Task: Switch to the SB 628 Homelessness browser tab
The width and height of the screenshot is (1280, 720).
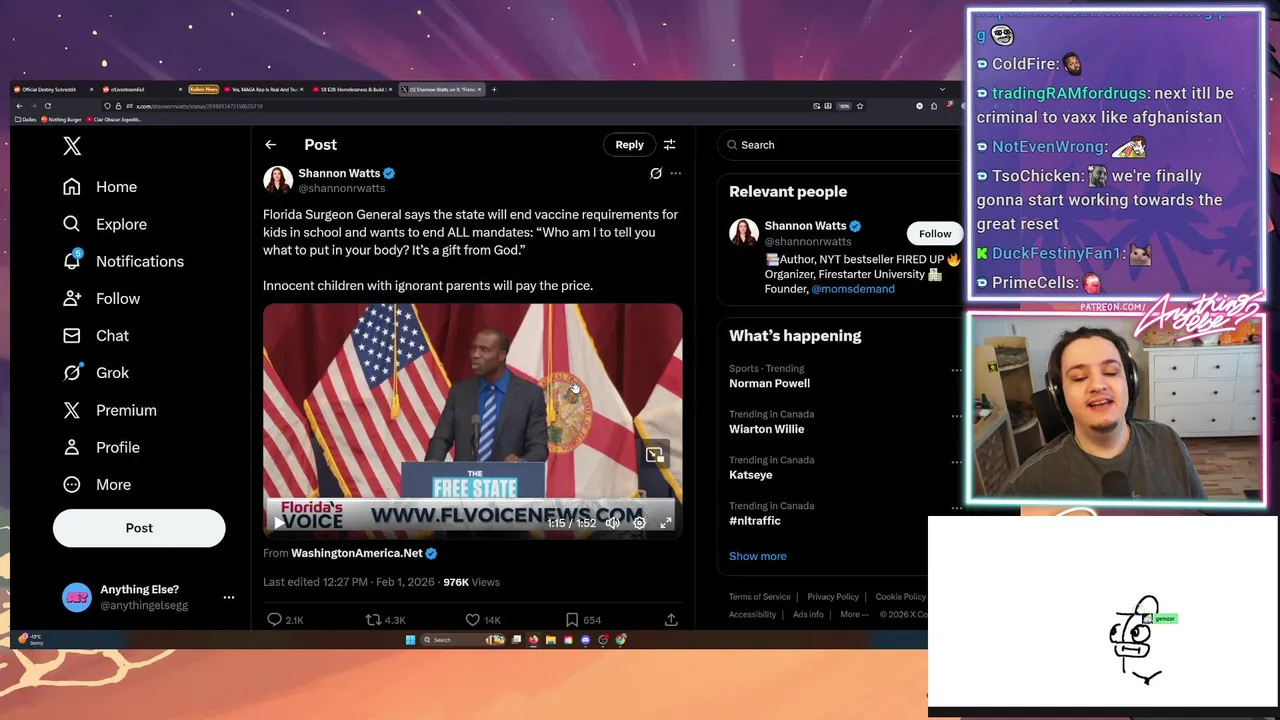Action: tap(353, 89)
